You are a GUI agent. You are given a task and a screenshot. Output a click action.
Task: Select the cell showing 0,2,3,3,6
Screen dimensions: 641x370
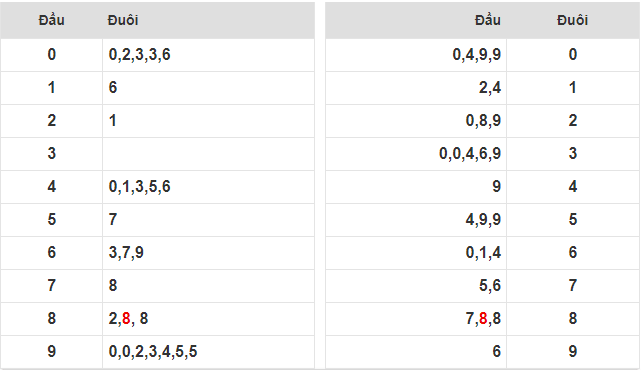(208, 55)
